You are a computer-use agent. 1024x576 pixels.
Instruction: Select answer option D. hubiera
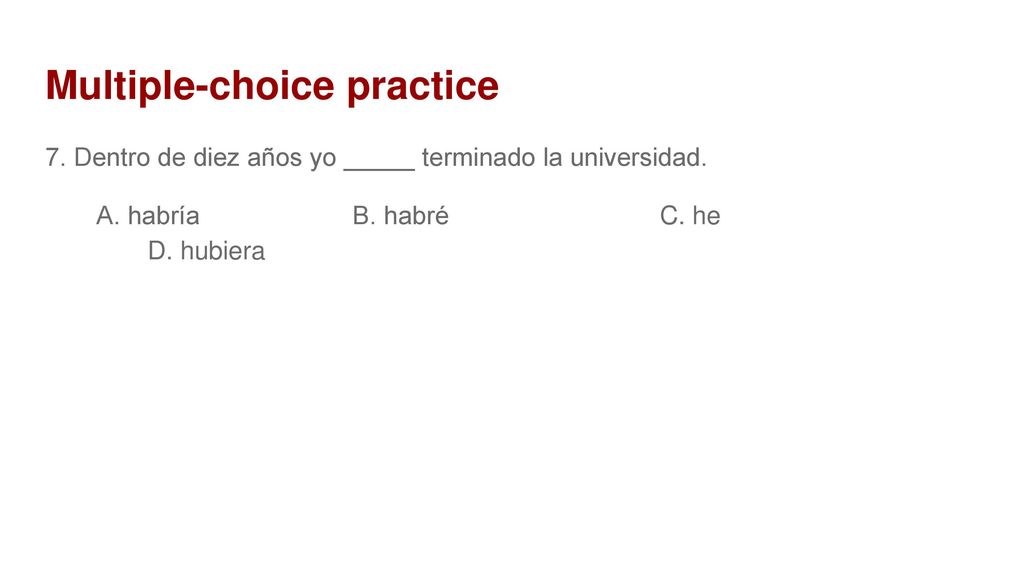(x=206, y=251)
